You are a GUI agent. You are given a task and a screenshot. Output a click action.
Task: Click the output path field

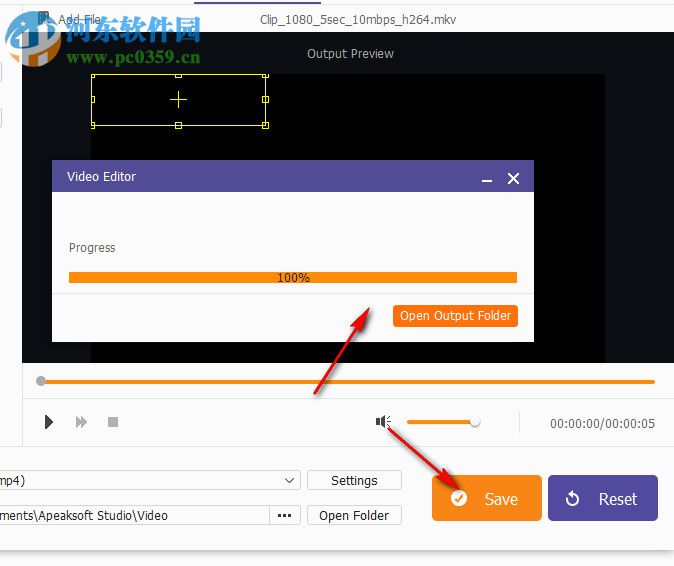pyautogui.click(x=134, y=515)
